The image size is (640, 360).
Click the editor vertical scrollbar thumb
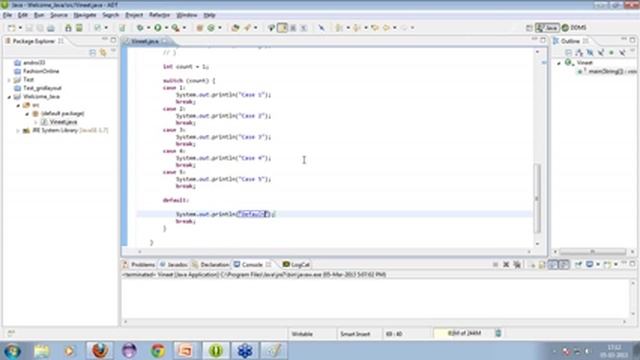pyautogui.click(x=537, y=198)
